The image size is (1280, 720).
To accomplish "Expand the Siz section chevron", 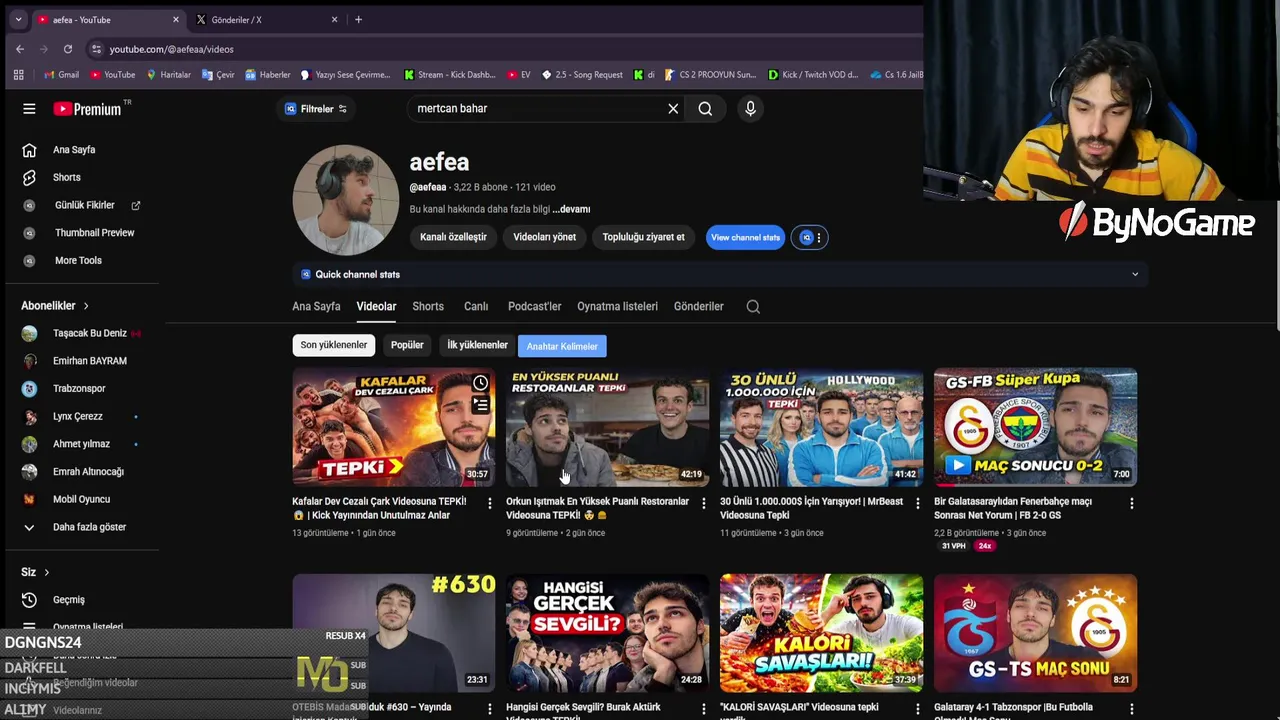I will pyautogui.click(x=46, y=572).
